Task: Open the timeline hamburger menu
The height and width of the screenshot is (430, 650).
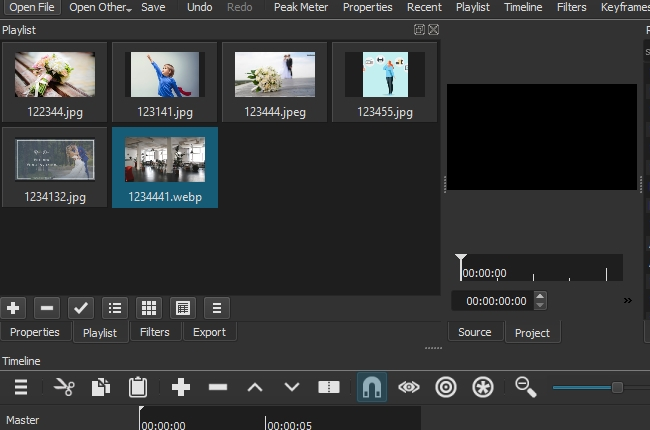Action: pyautogui.click(x=21, y=387)
